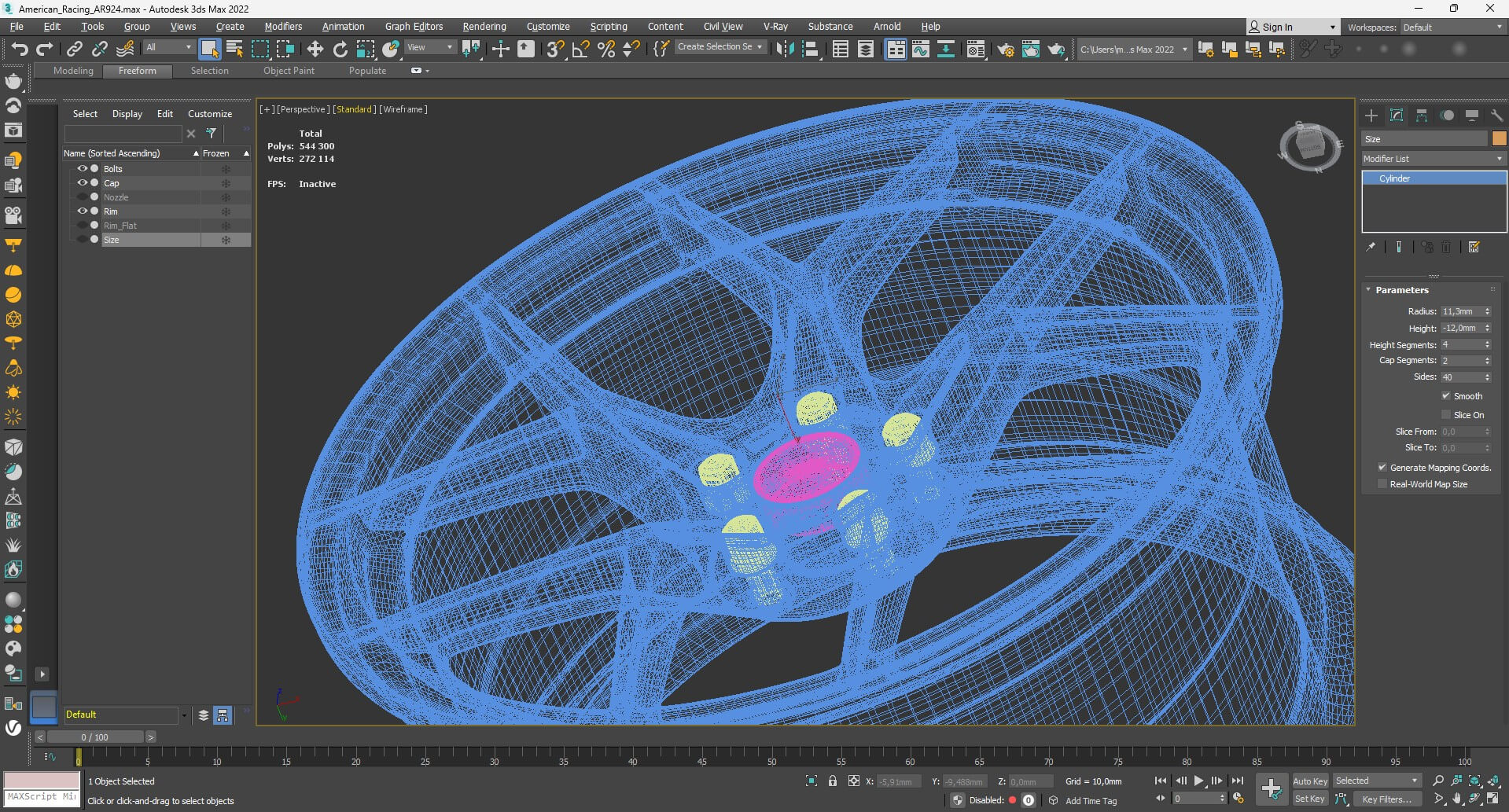Open the Workspaces Default dropdown
1509x812 pixels.
pyautogui.click(x=1452, y=28)
